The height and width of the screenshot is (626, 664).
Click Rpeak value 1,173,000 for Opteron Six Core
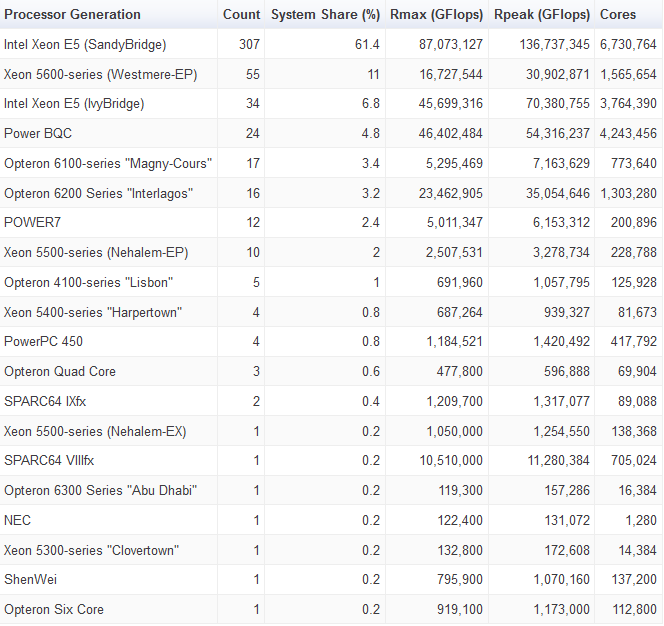click(x=561, y=609)
